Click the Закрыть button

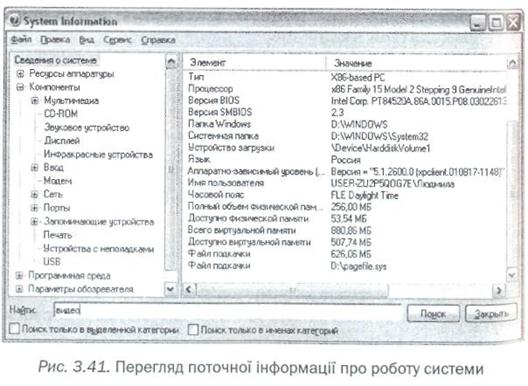[x=491, y=314]
